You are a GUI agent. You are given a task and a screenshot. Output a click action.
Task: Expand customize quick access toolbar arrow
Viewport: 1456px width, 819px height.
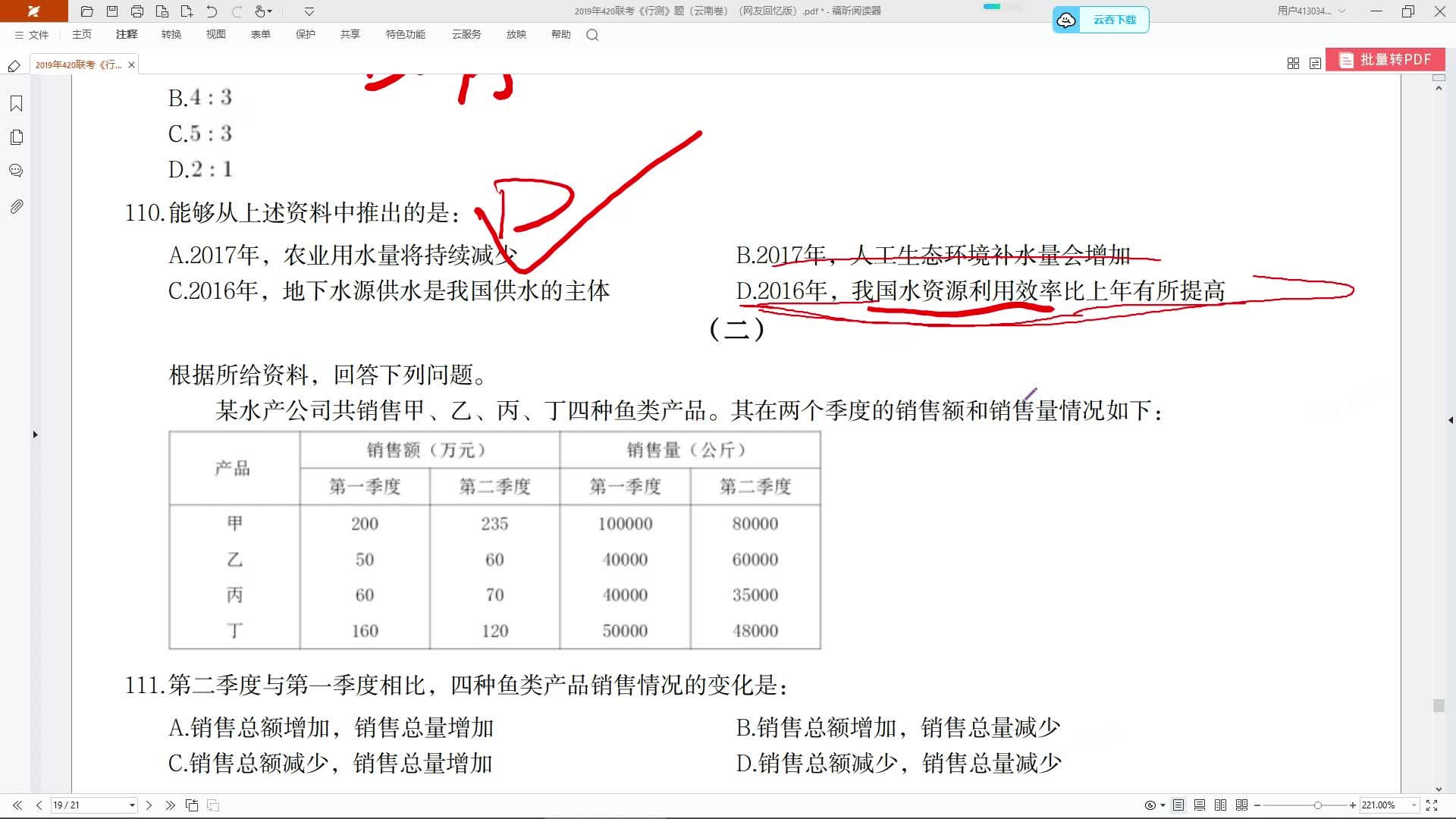(309, 11)
